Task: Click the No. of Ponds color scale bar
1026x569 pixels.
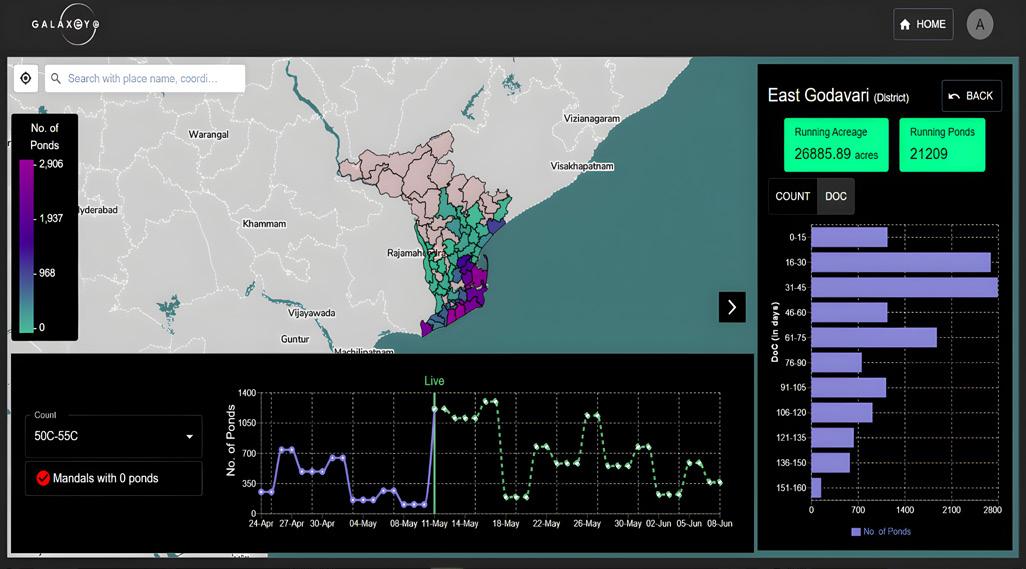Action: click(27, 245)
